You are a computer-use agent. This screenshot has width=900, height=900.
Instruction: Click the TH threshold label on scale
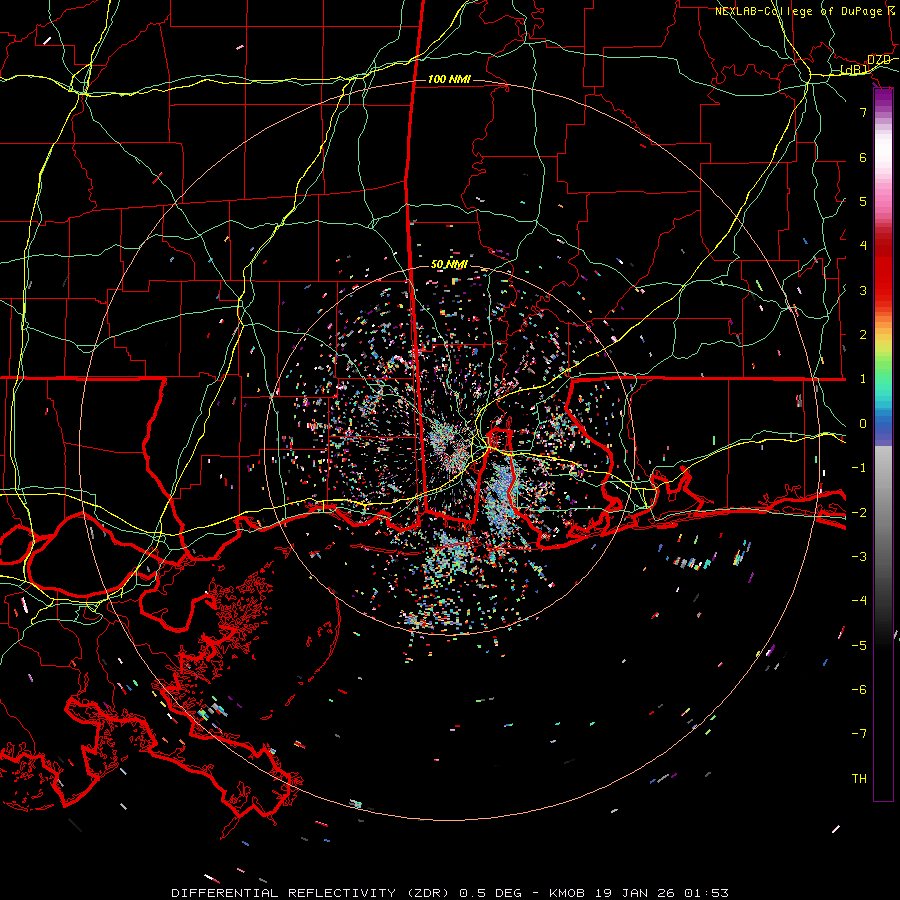point(859,779)
